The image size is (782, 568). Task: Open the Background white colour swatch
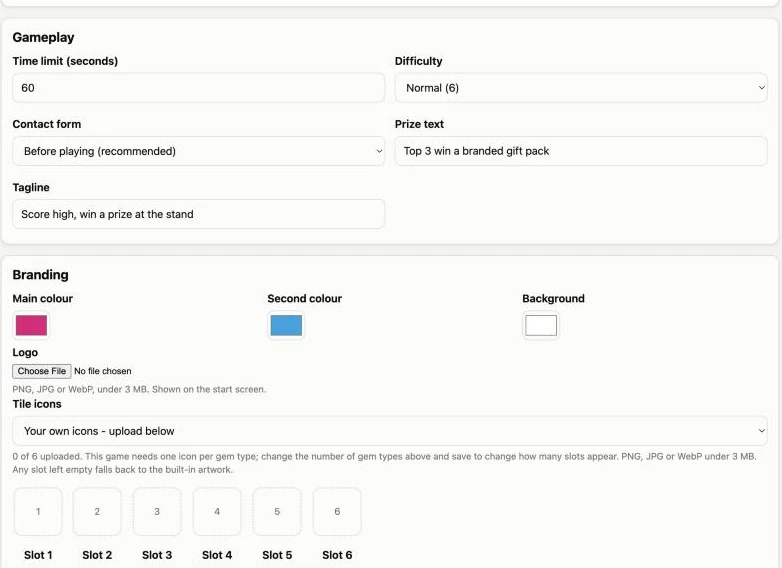coord(541,325)
